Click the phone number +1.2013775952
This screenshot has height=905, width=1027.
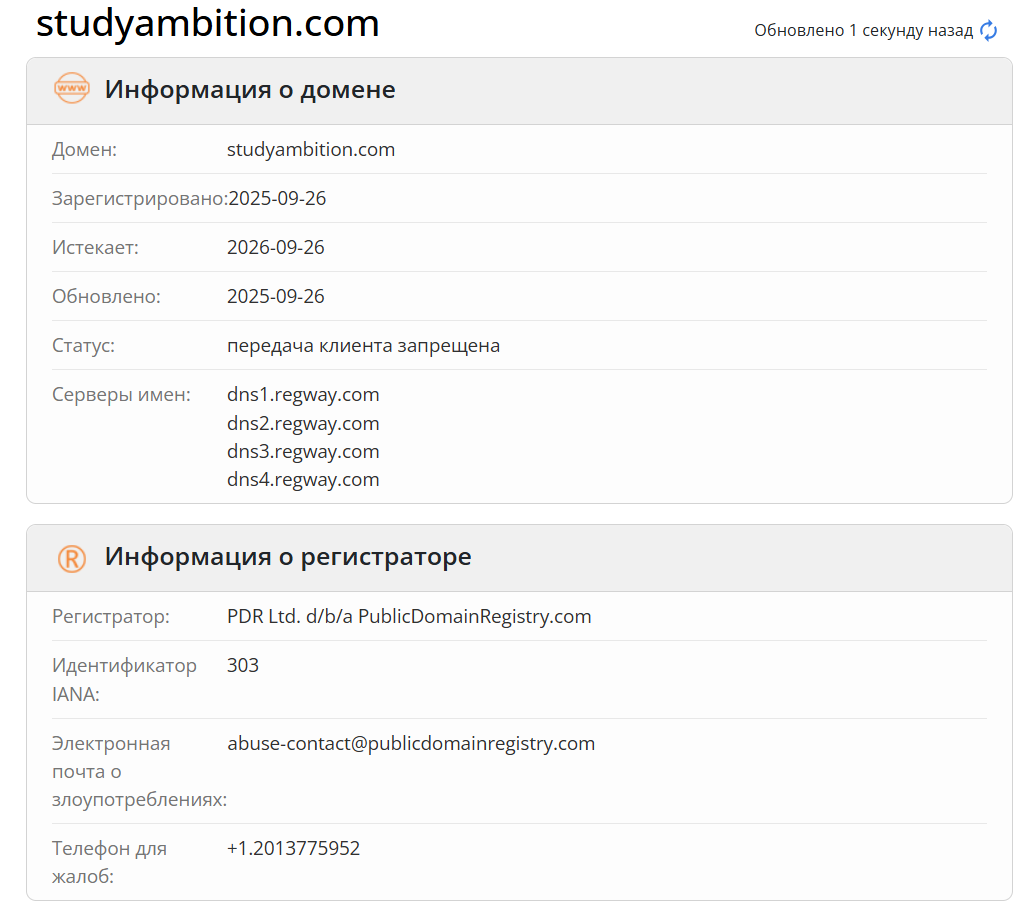[x=293, y=847]
